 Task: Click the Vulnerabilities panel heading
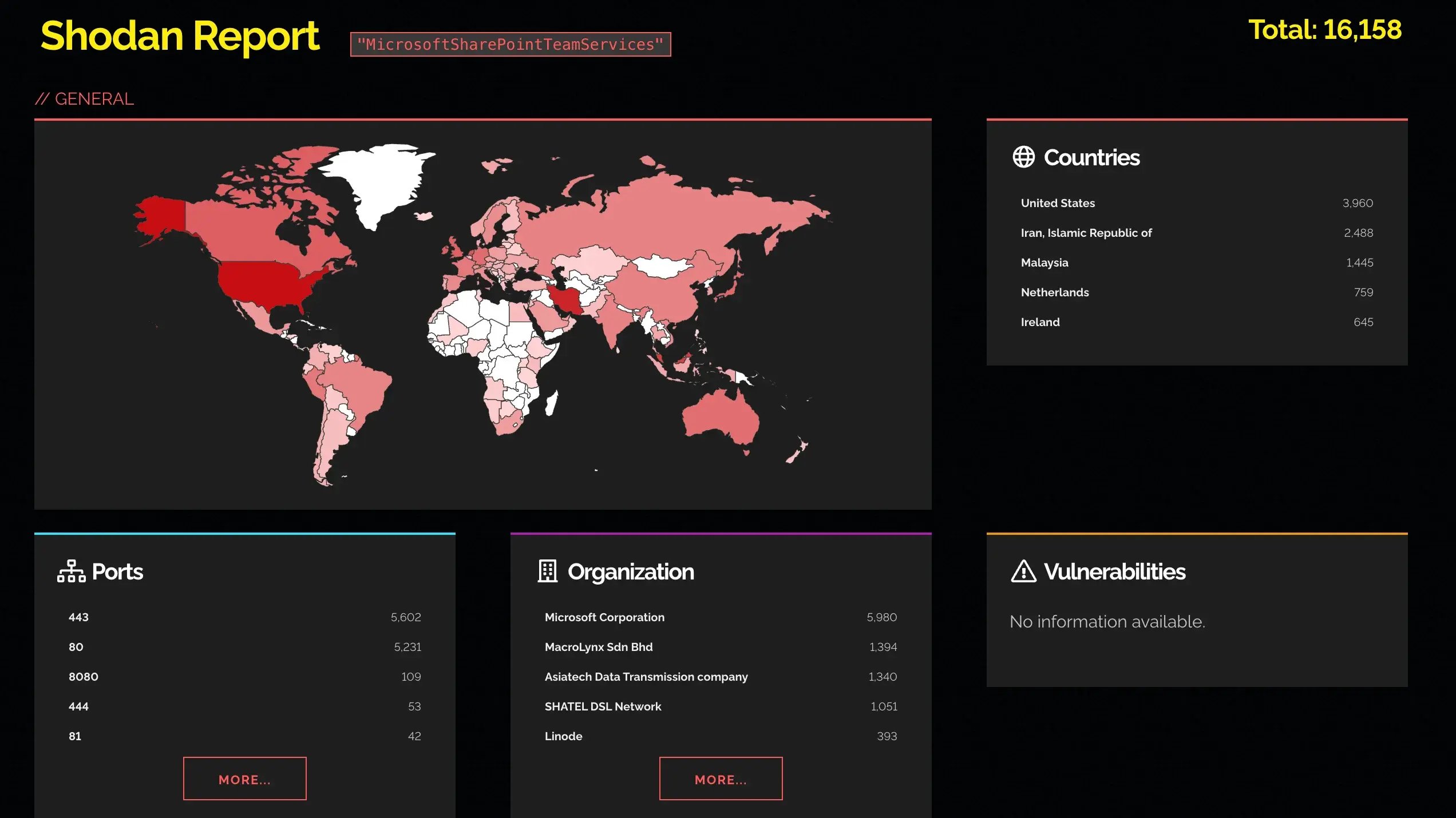[x=1114, y=571]
